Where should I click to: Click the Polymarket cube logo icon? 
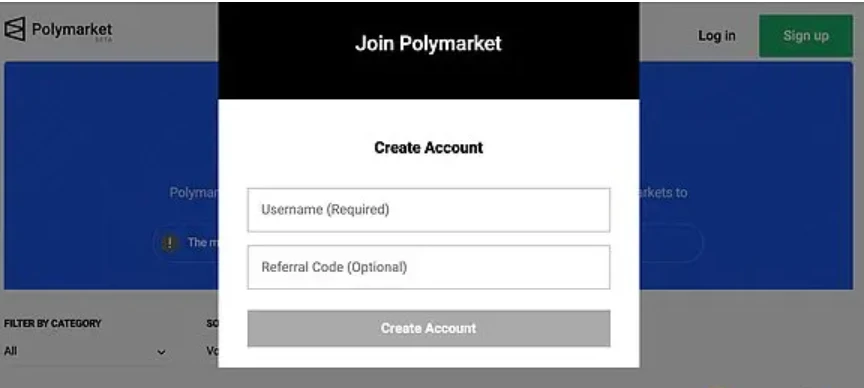coord(15,29)
